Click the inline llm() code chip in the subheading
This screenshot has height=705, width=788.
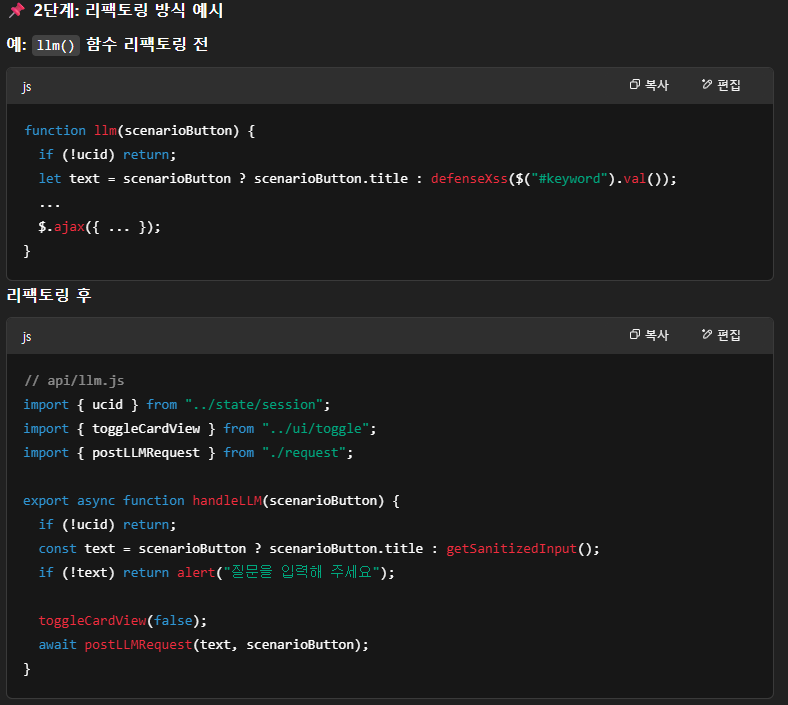56,46
